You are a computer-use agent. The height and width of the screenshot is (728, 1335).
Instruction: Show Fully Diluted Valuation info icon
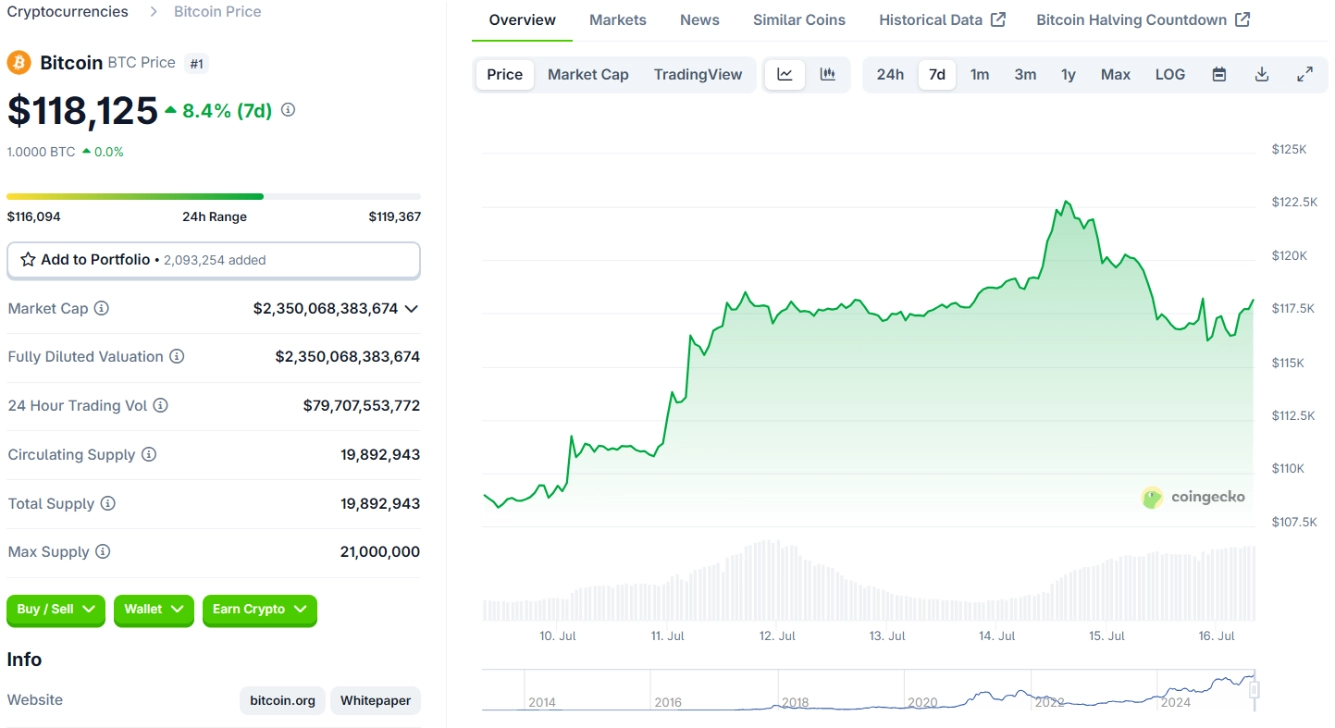tap(177, 356)
